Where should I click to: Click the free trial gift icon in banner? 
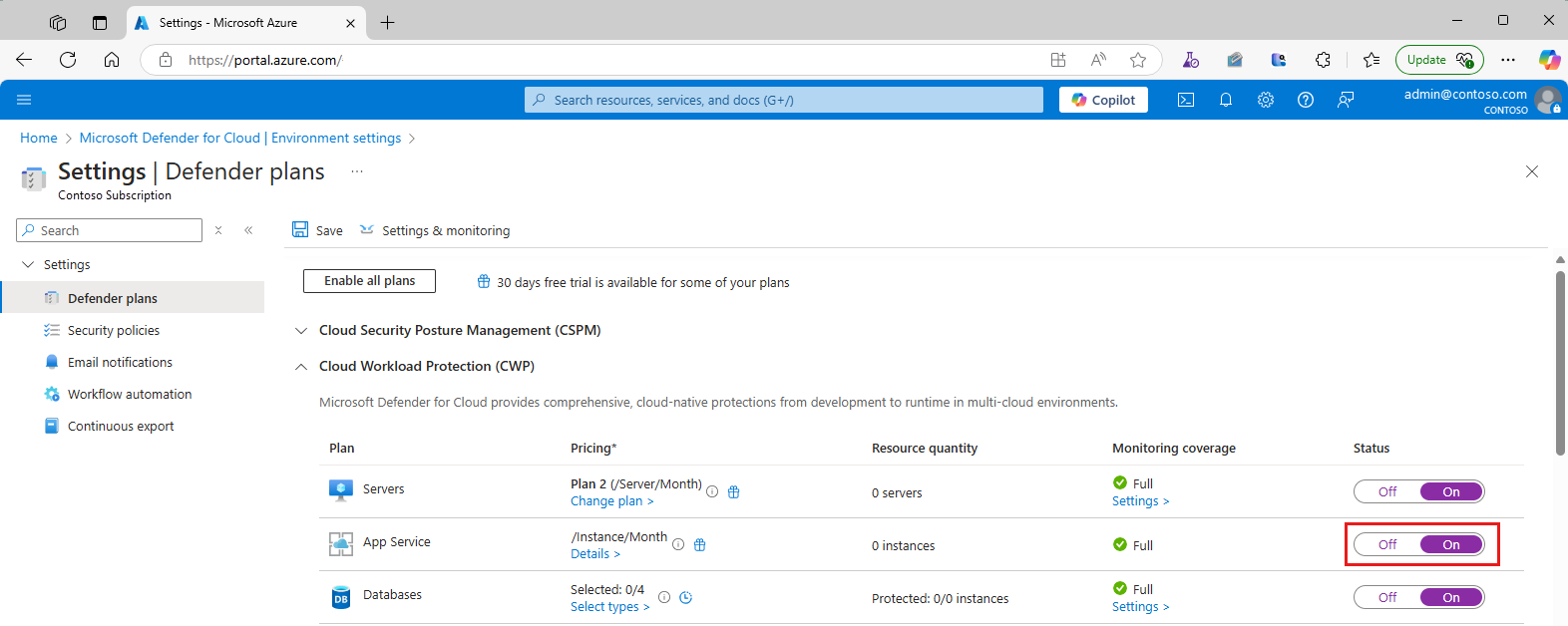tap(484, 282)
